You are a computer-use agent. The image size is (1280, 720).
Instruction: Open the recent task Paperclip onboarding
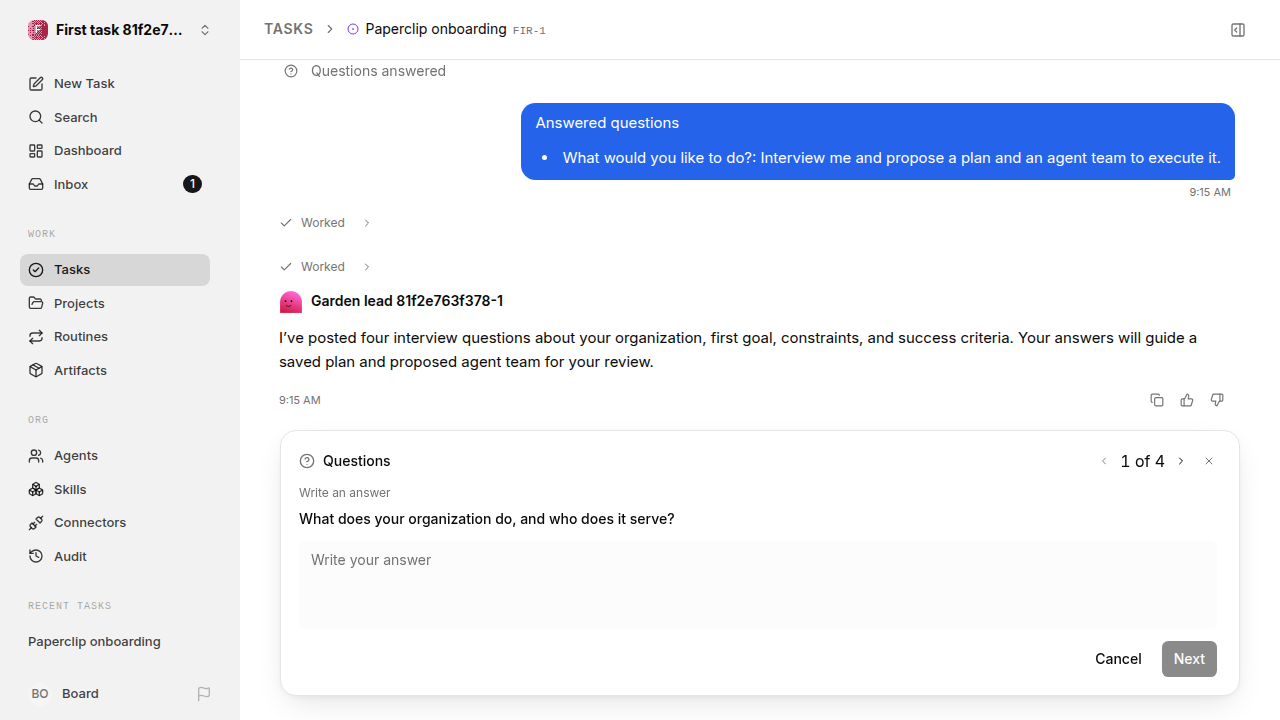click(115, 642)
